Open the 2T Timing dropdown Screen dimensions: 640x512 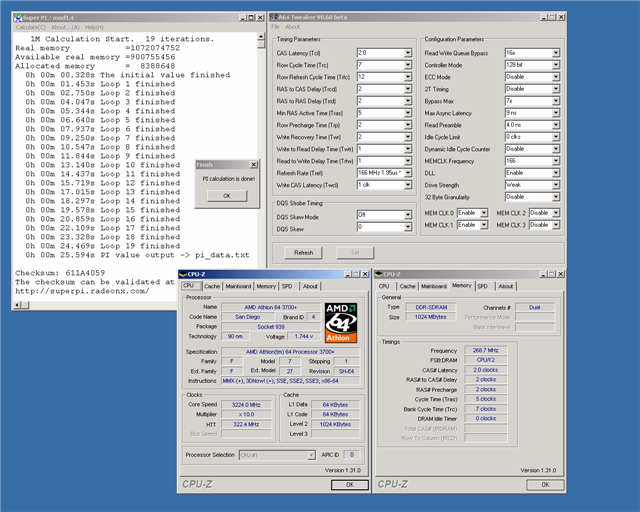coord(556,88)
